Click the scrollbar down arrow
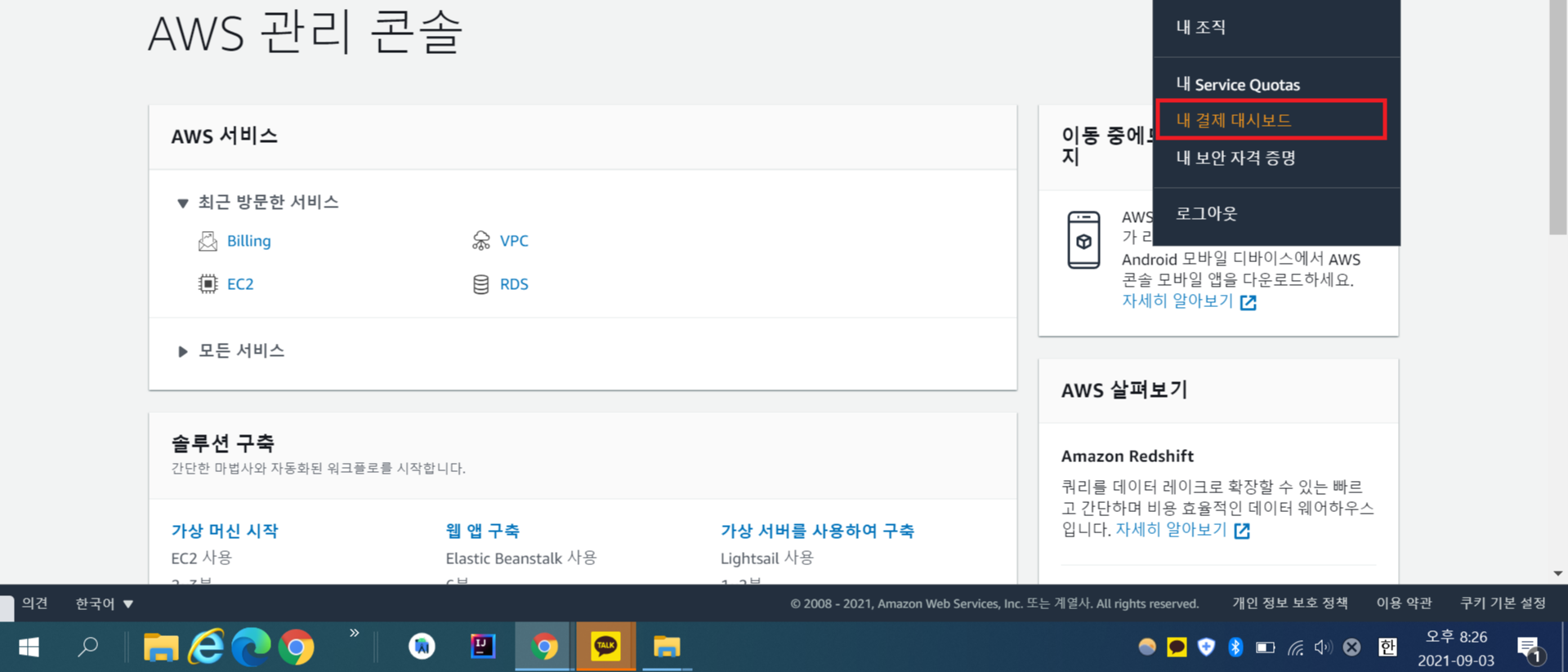Screen dimensions: 1568x672 pos(1557,574)
